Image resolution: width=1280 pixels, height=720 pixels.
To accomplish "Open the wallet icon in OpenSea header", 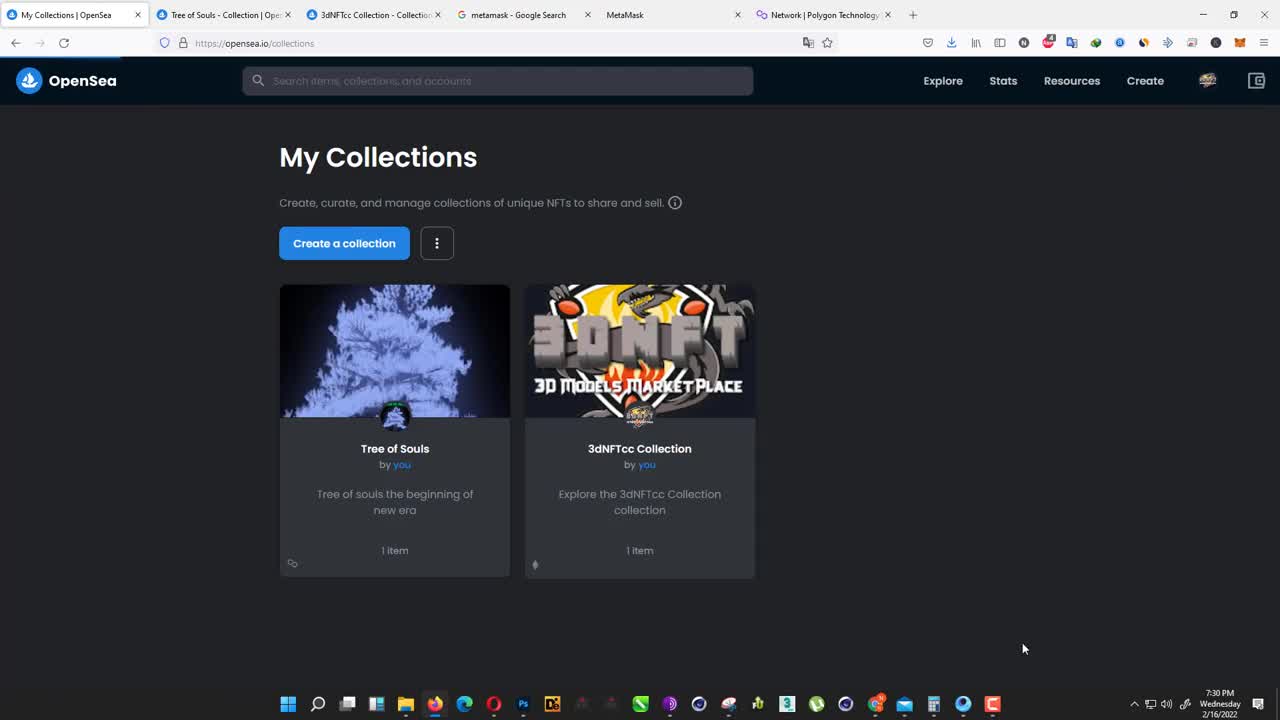I will coord(1257,81).
